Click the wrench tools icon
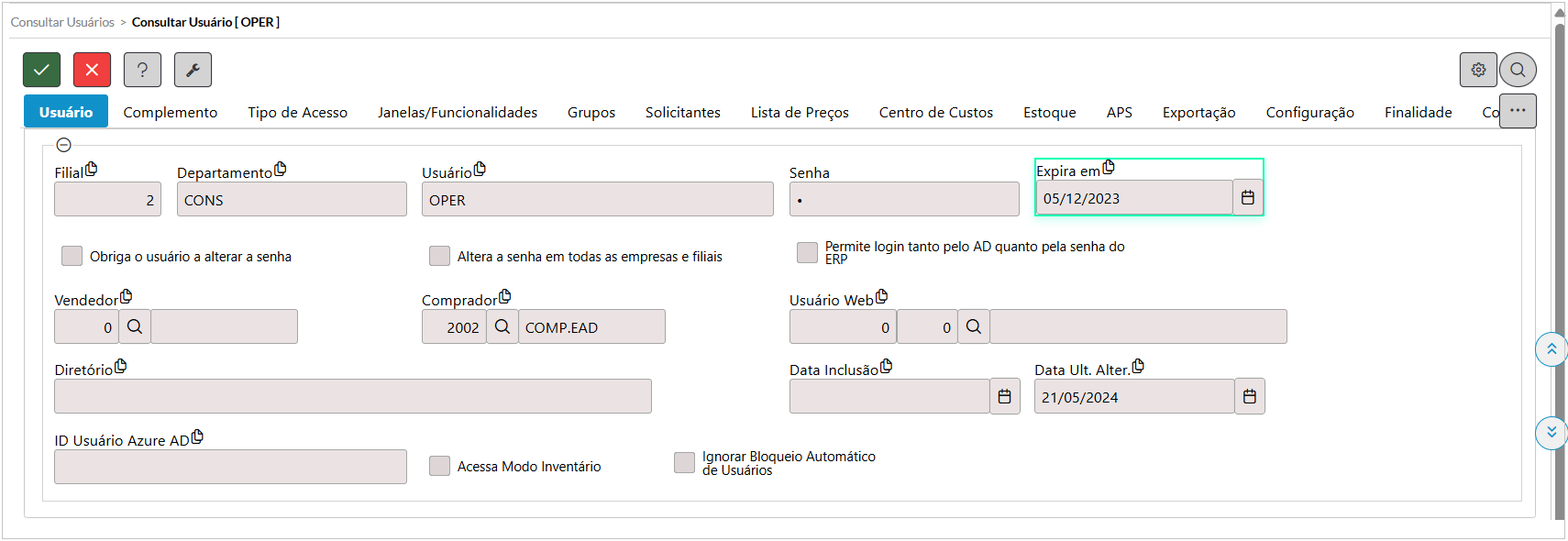 [x=193, y=70]
